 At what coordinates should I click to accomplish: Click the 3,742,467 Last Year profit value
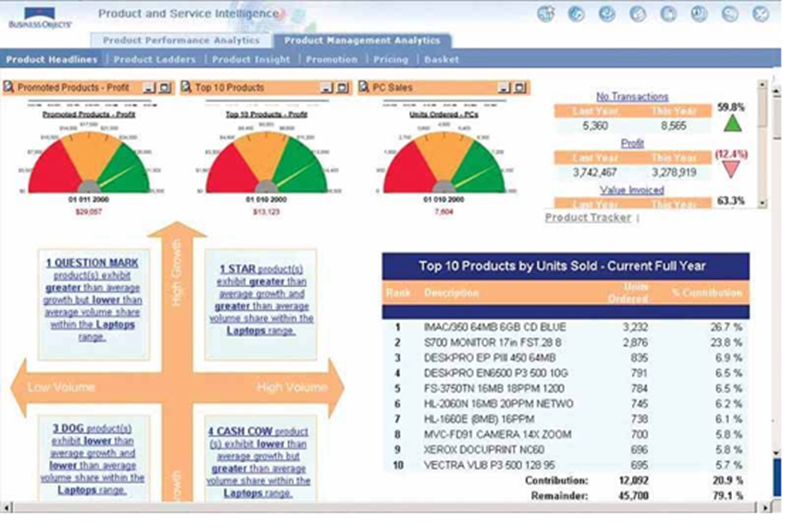[595, 173]
